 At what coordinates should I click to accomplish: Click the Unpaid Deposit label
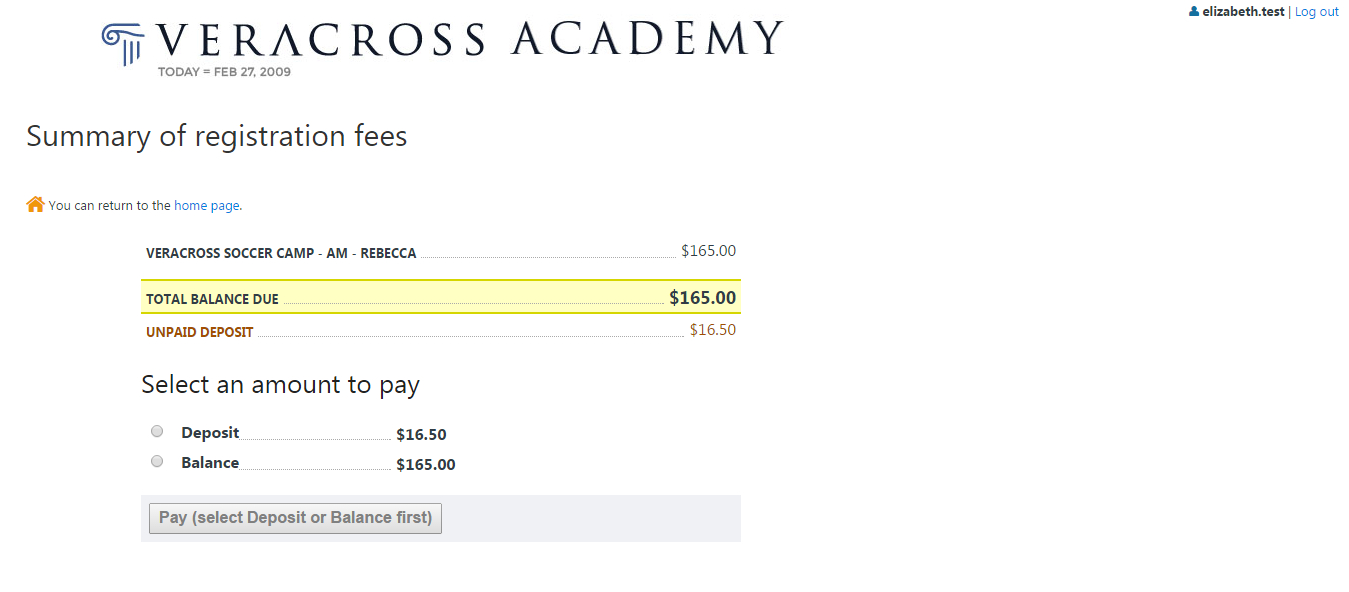[x=200, y=332]
